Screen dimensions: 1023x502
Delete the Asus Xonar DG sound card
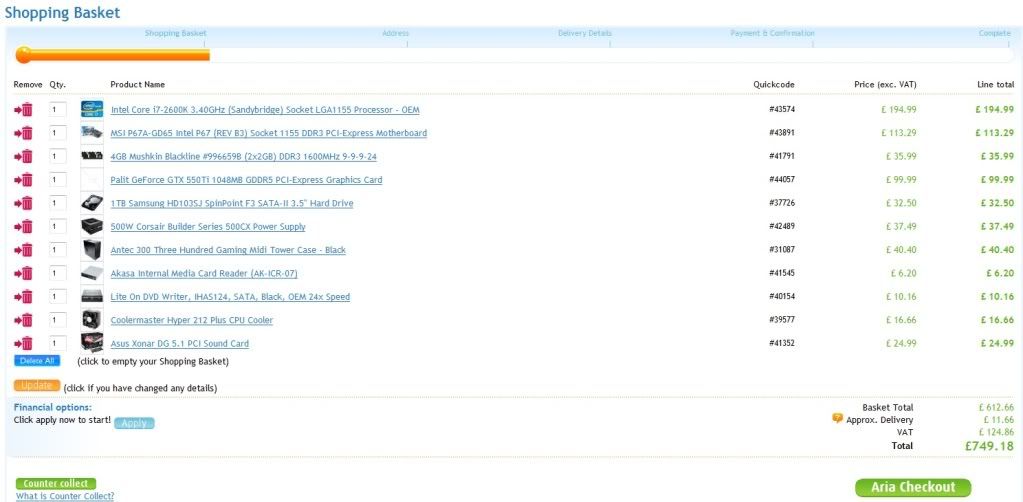point(25,344)
